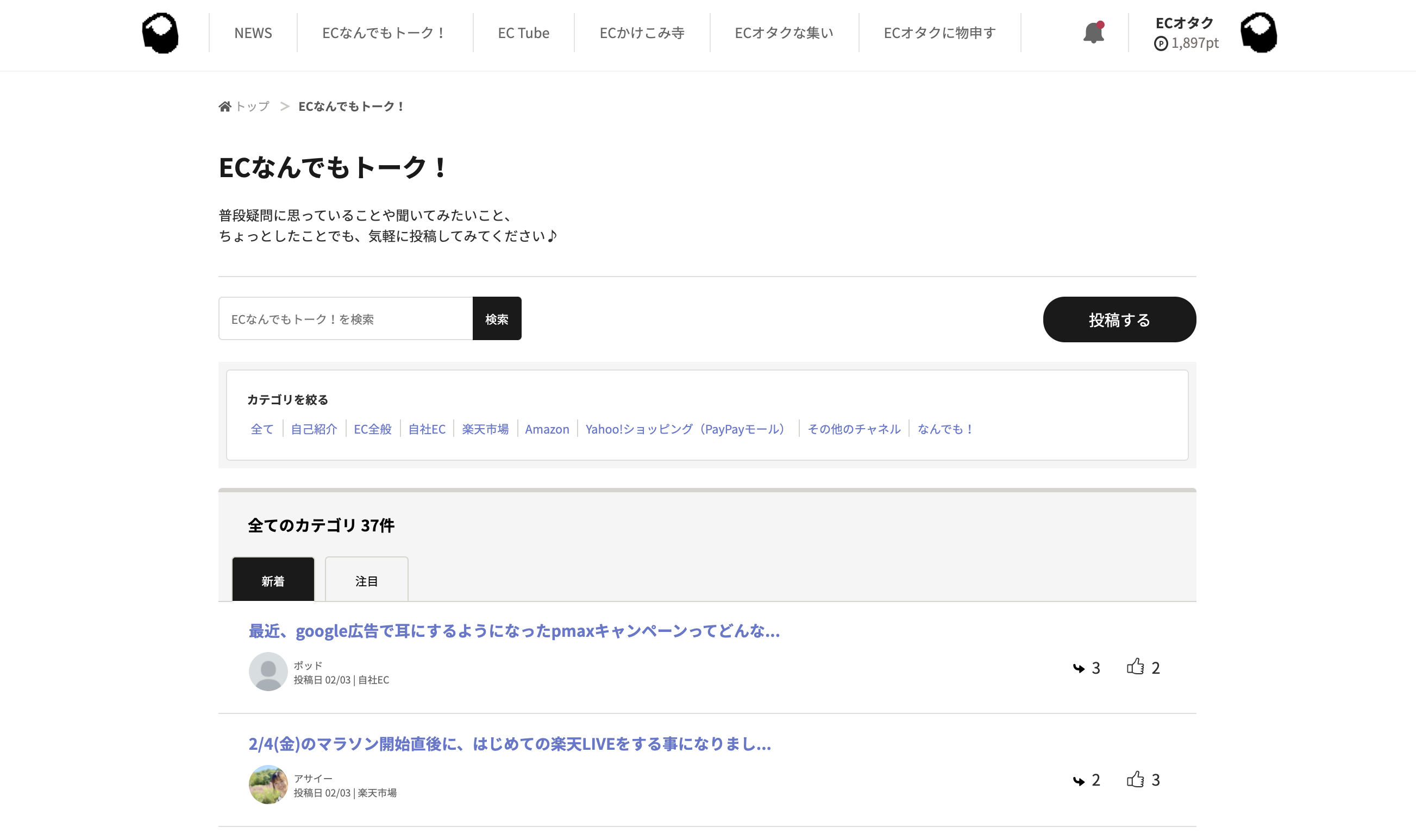The width and height of the screenshot is (1416, 840).
Task: Click アサイー's user avatar thumbnail
Action: pyautogui.click(x=268, y=785)
